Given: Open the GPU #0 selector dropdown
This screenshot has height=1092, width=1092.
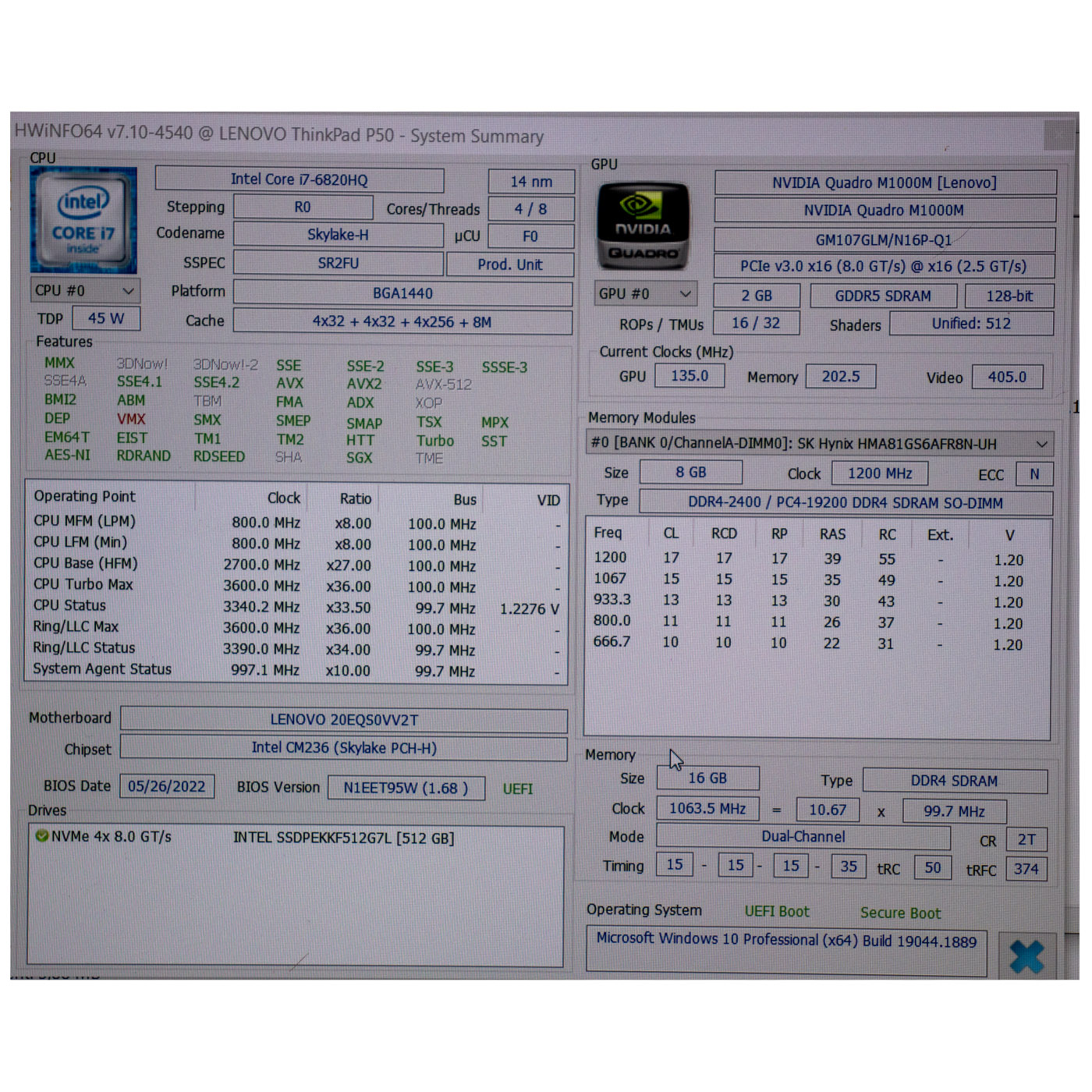Looking at the screenshot, I should [x=645, y=294].
